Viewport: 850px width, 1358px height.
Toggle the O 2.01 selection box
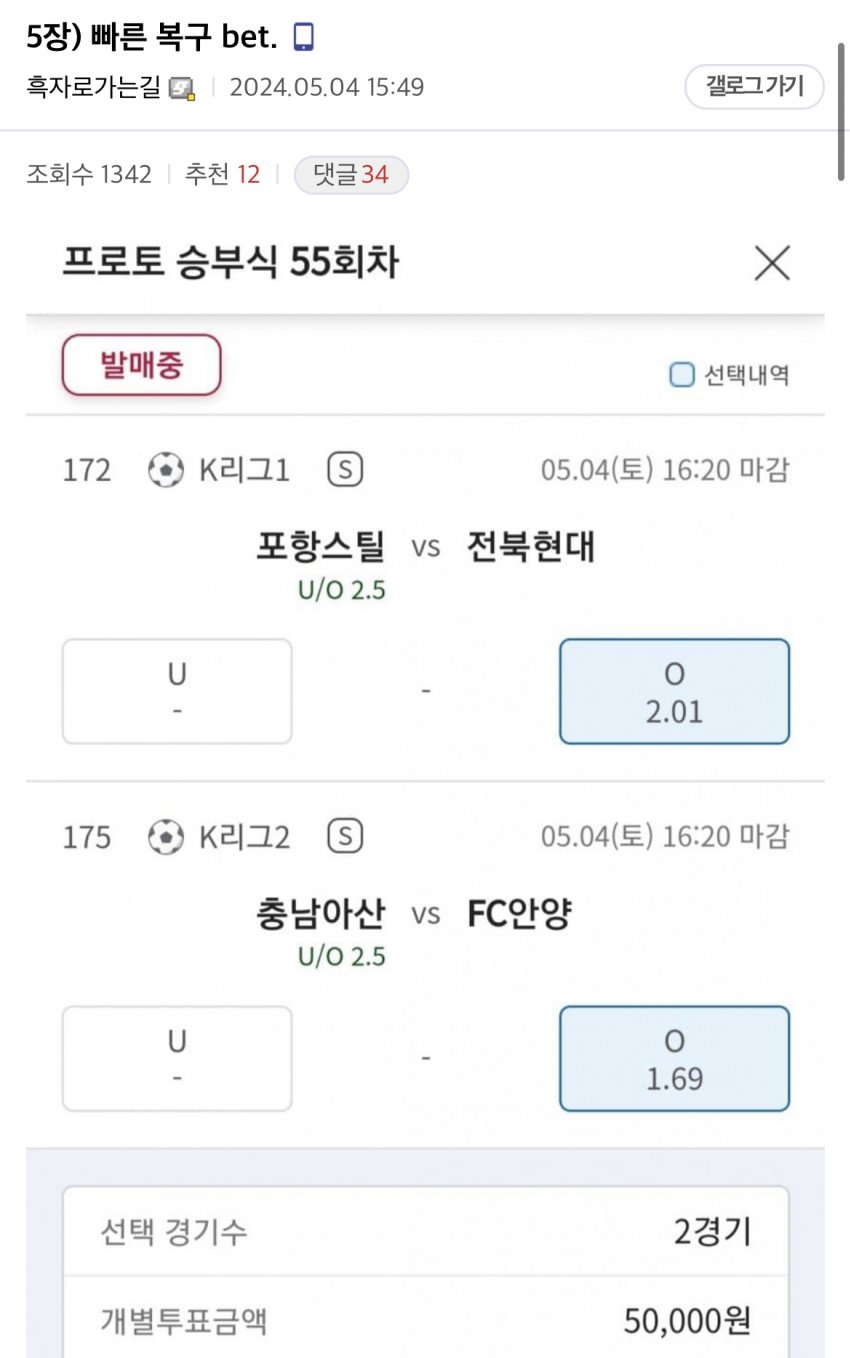pos(674,691)
